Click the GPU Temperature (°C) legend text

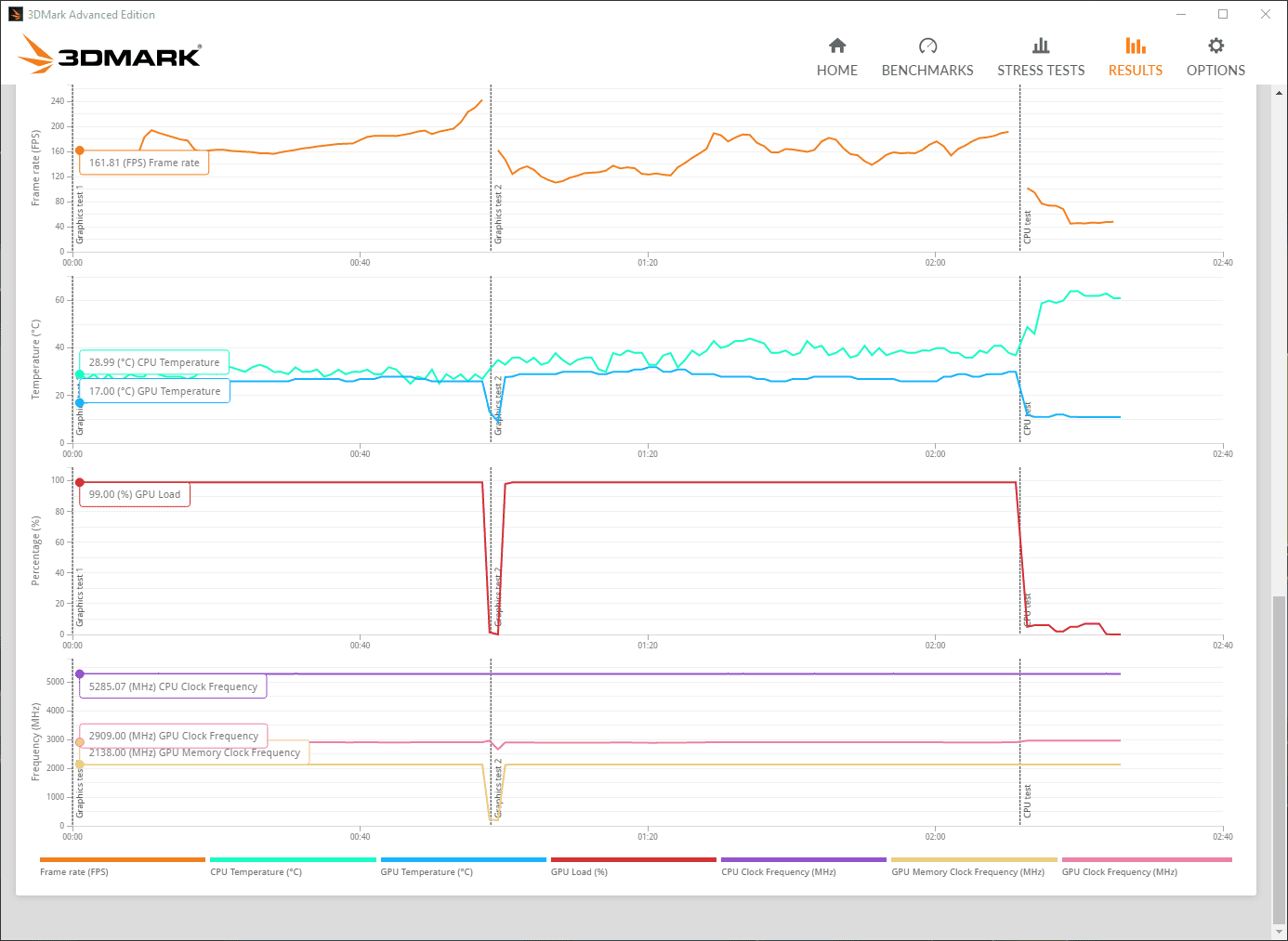pyautogui.click(x=427, y=872)
